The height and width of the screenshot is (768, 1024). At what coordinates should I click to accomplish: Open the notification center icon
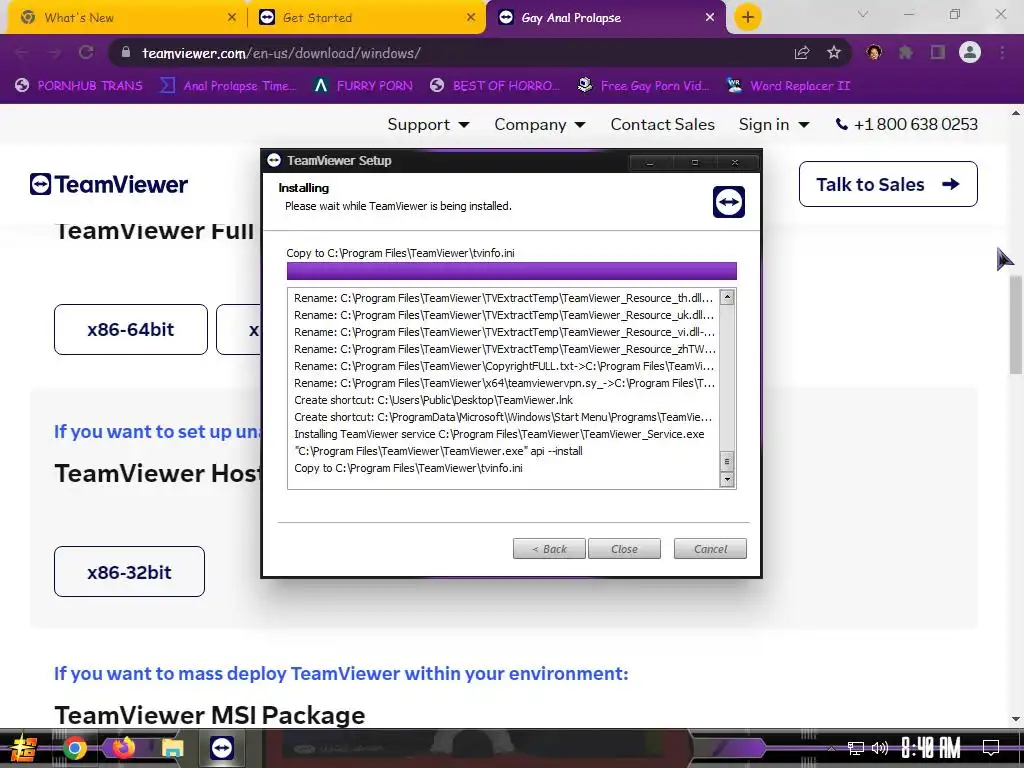(x=991, y=748)
